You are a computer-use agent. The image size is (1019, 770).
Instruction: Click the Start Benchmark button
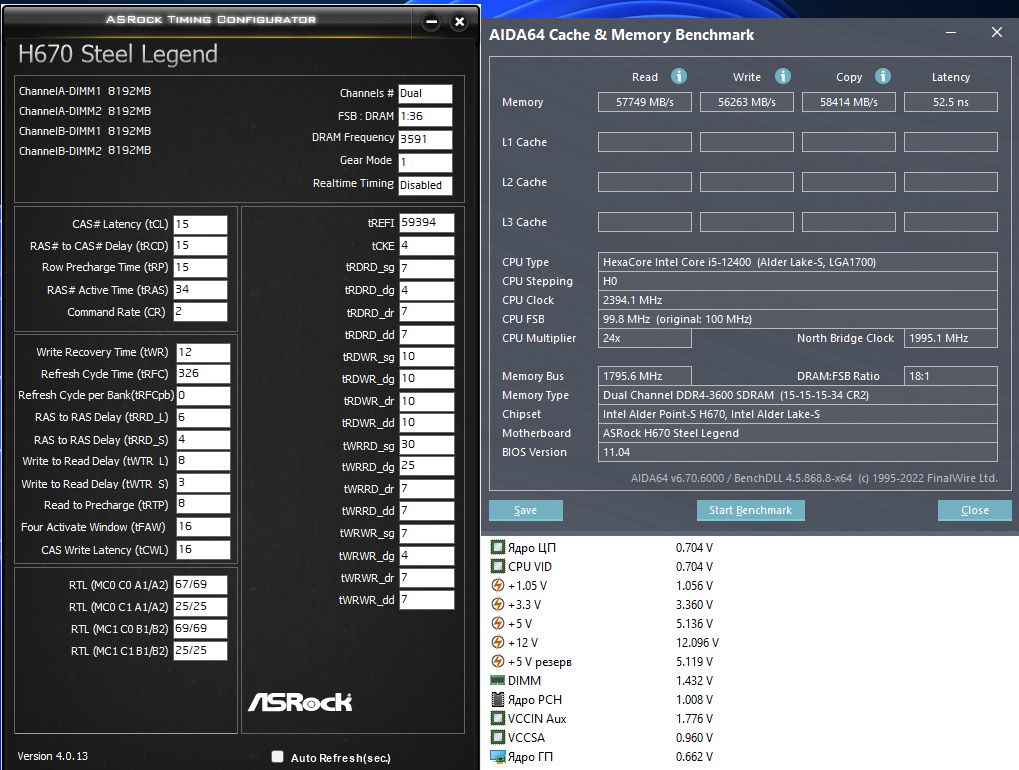click(x=751, y=510)
